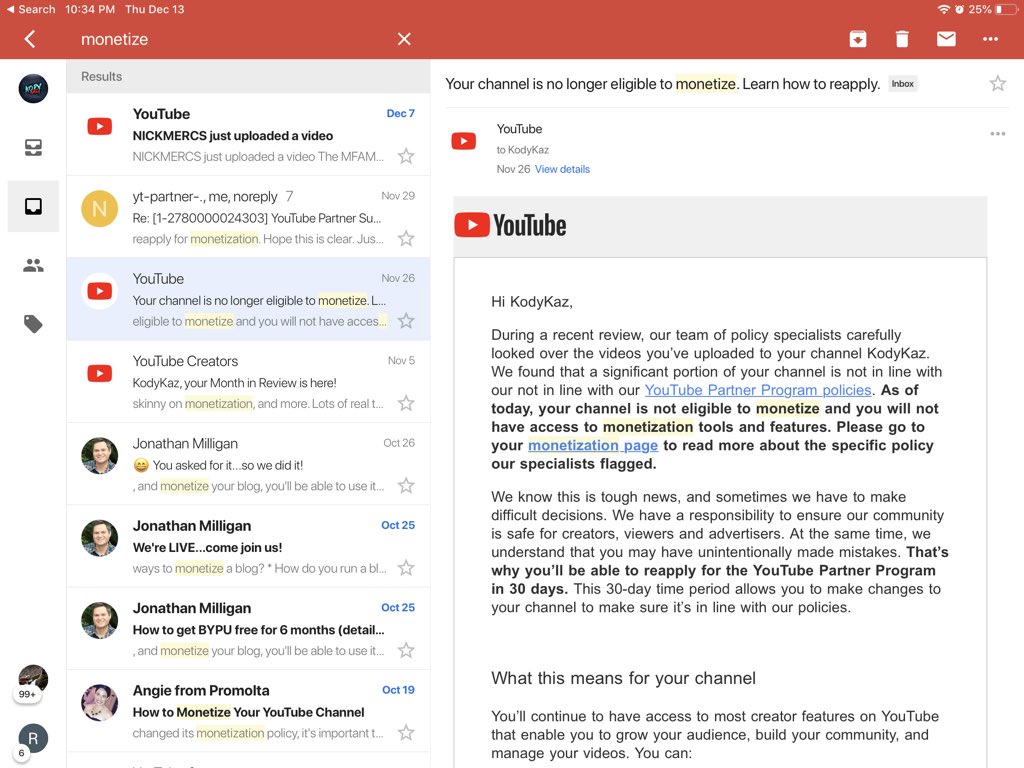This screenshot has width=1024, height=768.
Task: Open the Promotions tag icon in sidebar
Action: click(x=33, y=324)
